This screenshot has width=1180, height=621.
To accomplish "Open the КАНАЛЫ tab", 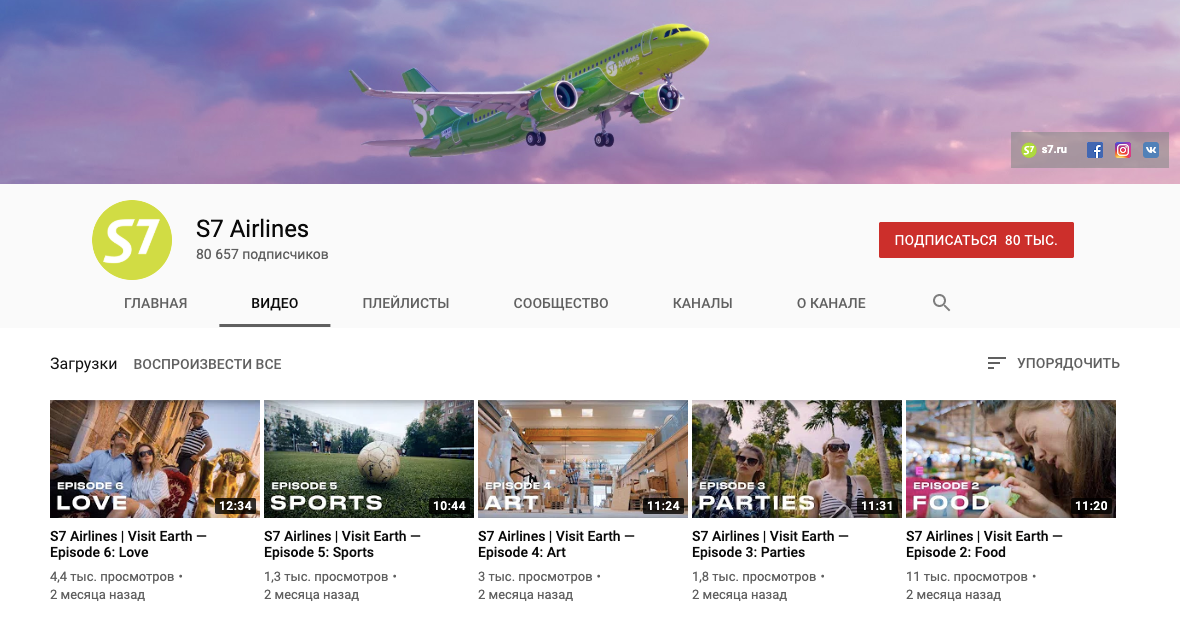I will pos(702,303).
